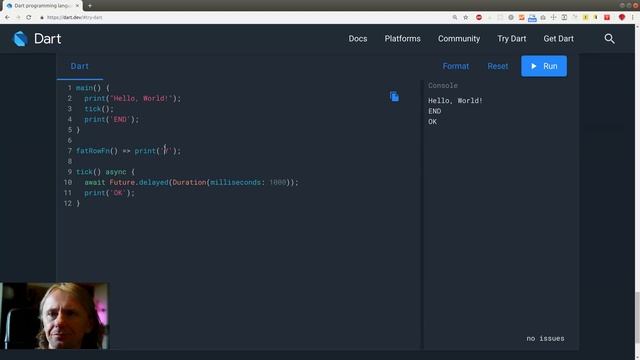Click the blue-badged extension icon

(x=532, y=18)
